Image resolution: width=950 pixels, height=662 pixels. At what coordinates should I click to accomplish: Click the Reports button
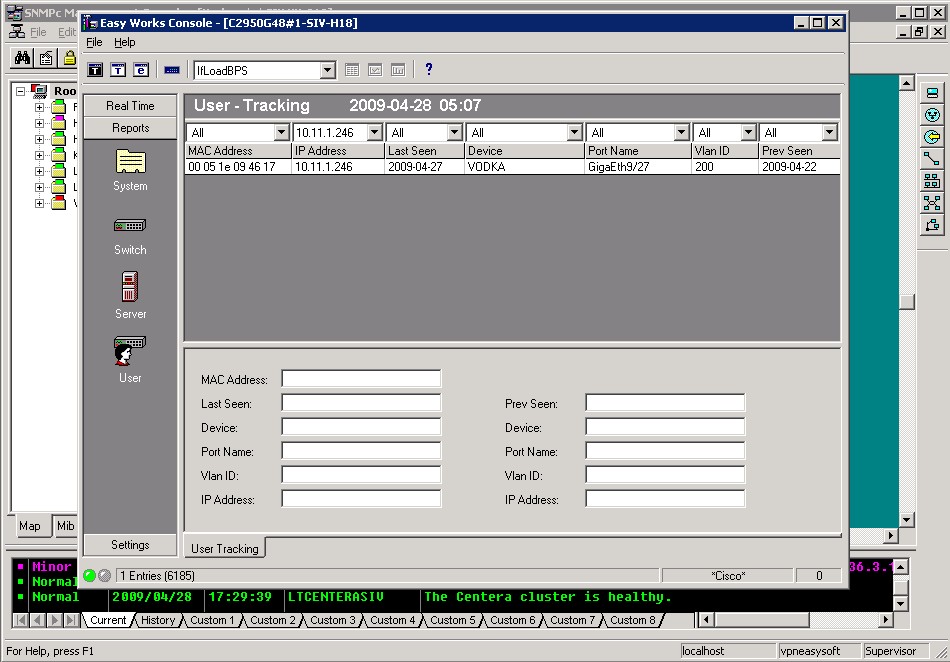tap(130, 128)
